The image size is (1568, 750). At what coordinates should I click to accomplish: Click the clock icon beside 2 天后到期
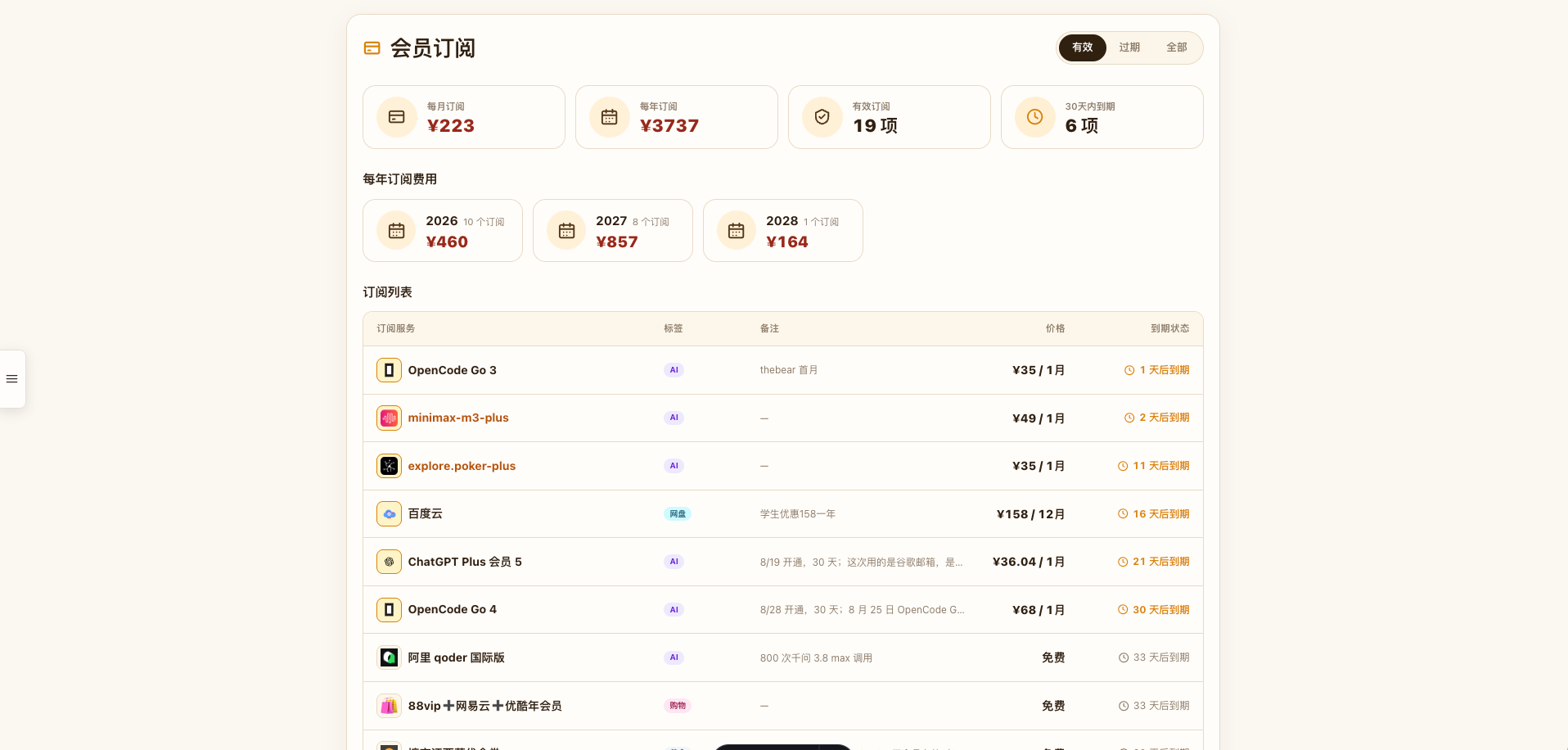[x=1129, y=418]
